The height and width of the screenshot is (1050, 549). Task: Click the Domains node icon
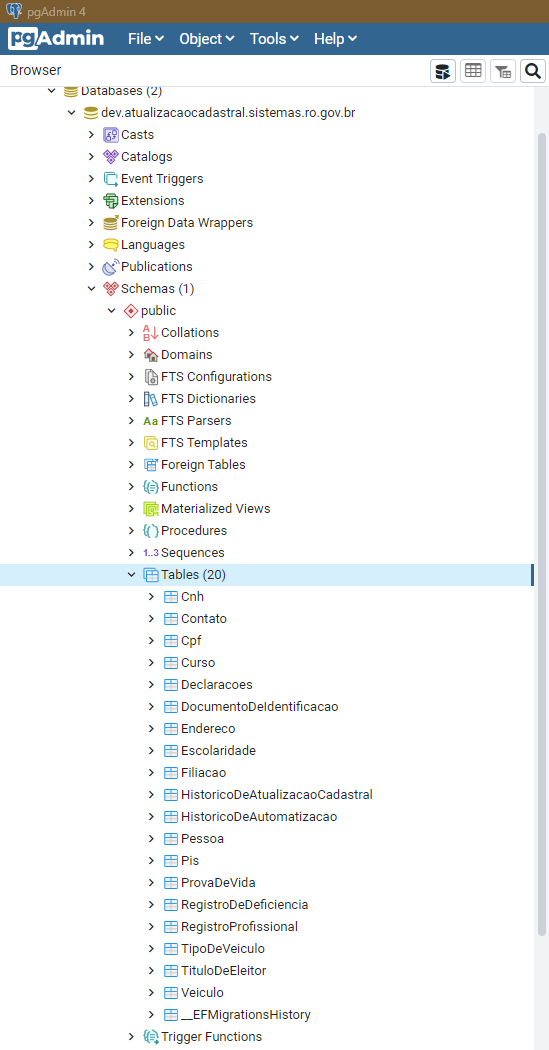(x=151, y=354)
